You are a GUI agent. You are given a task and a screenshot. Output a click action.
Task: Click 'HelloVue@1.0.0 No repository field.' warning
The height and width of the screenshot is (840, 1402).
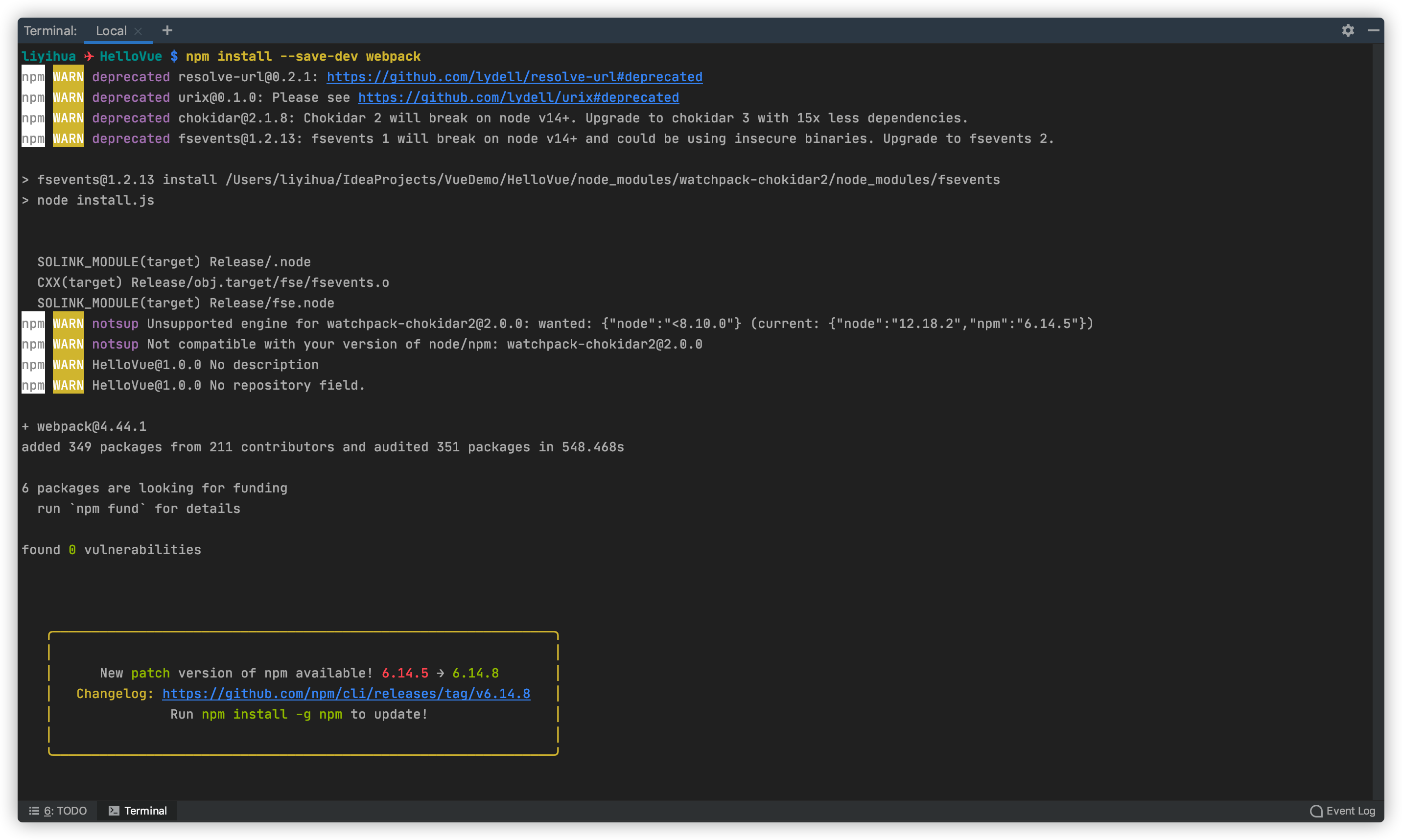(x=229, y=385)
